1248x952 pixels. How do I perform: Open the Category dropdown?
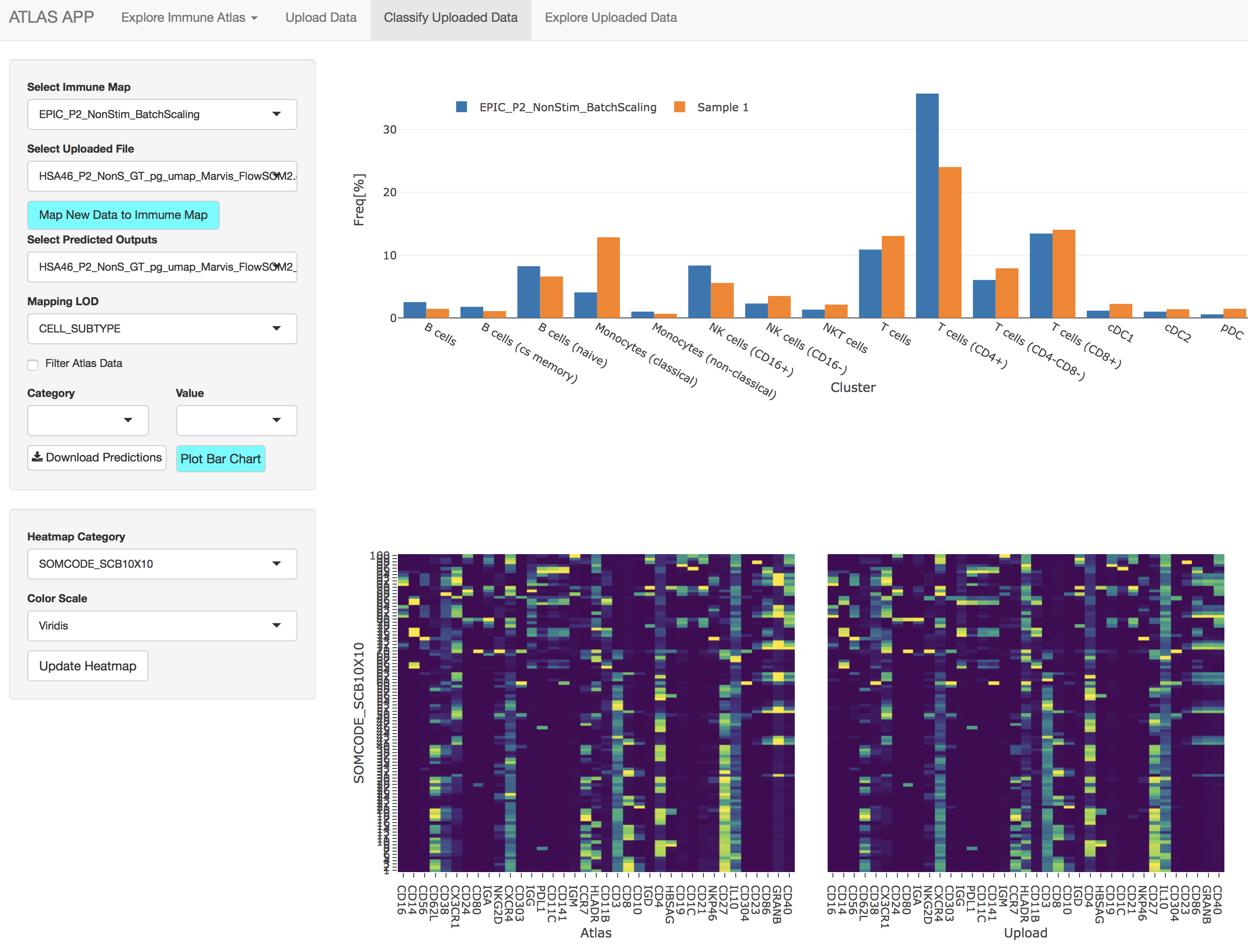click(x=88, y=420)
